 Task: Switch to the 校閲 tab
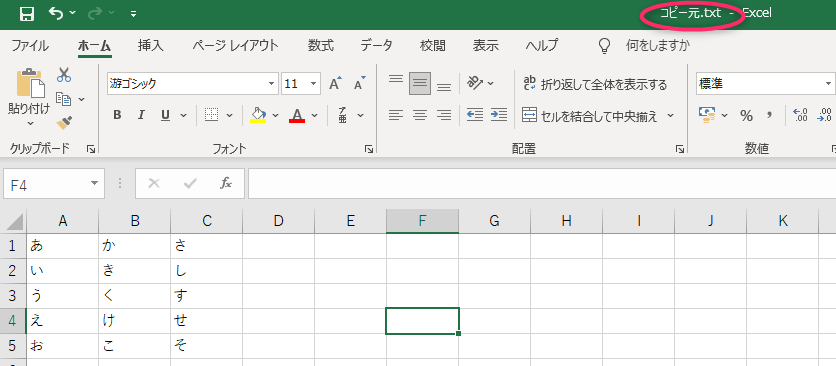pyautogui.click(x=432, y=45)
